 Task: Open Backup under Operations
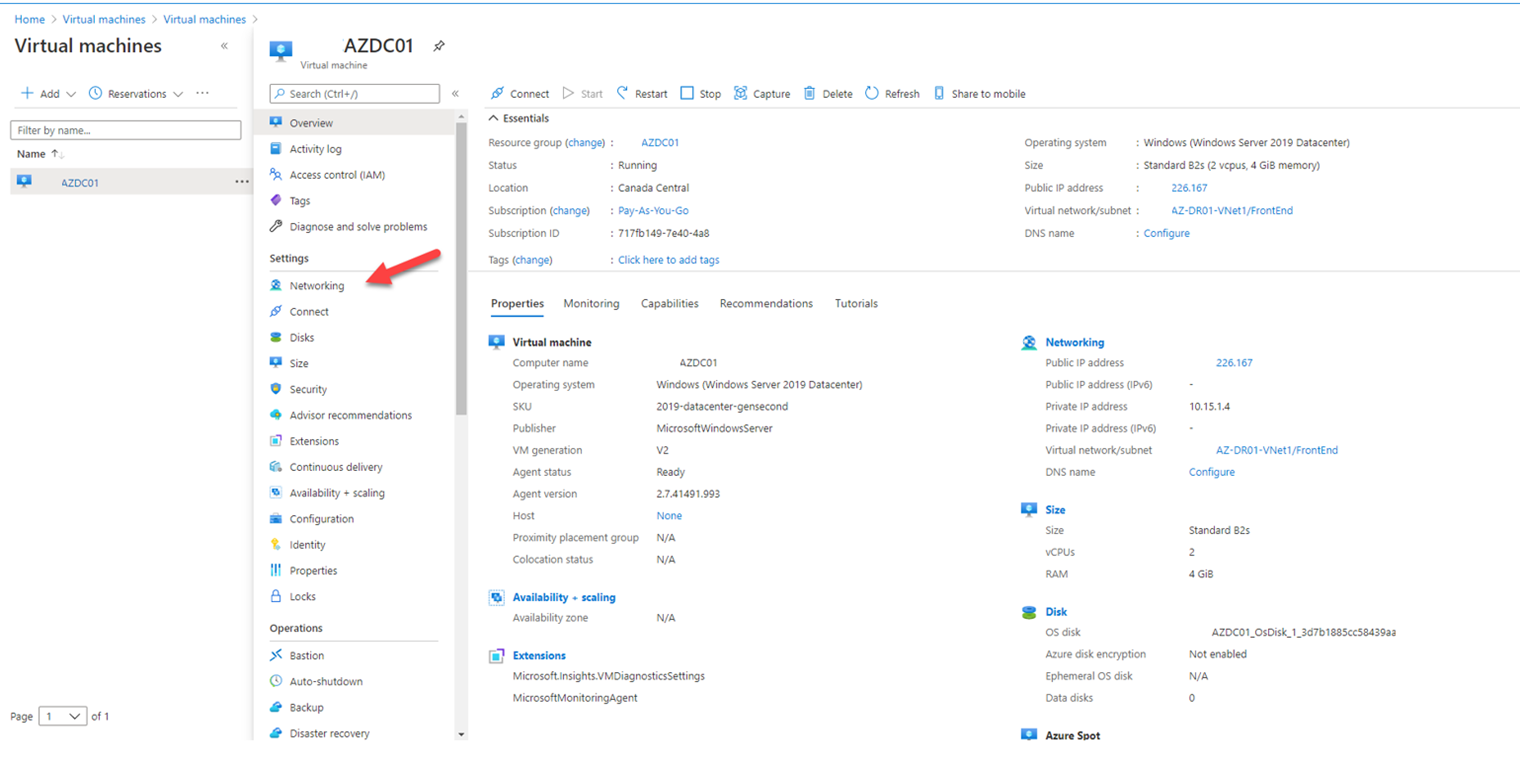(306, 708)
